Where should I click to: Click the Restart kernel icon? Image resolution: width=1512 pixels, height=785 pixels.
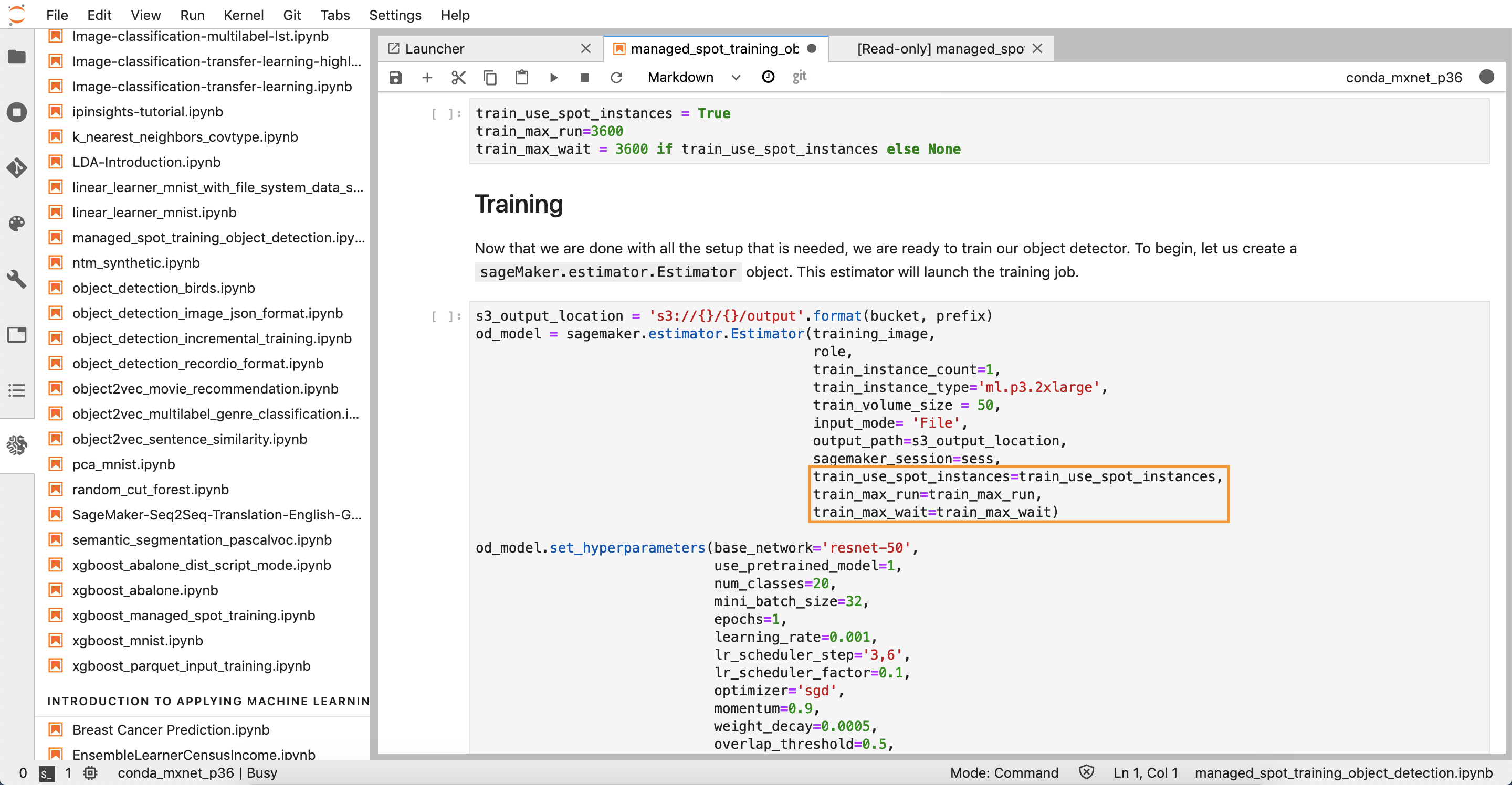pyautogui.click(x=617, y=77)
